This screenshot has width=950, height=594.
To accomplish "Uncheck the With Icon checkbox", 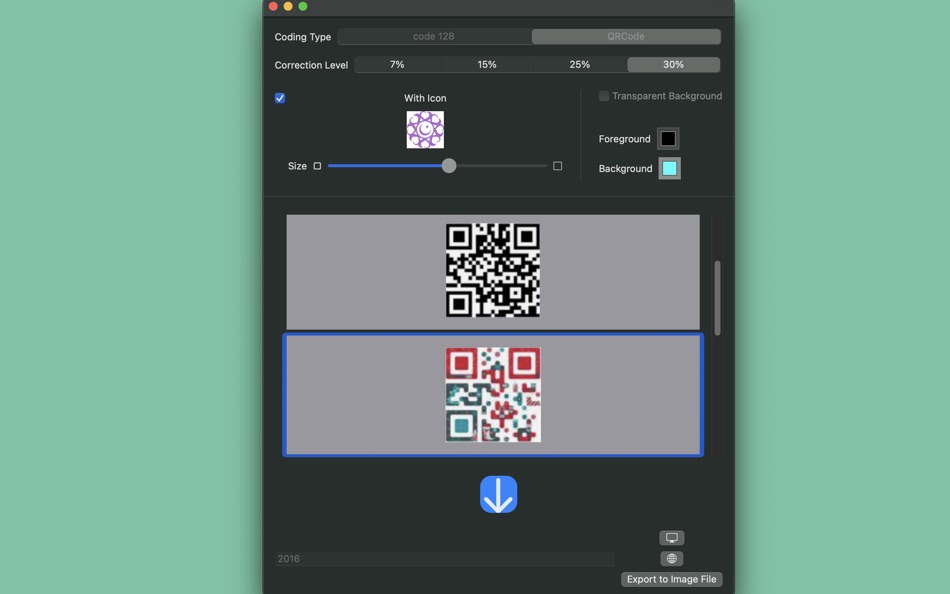I will click(x=280, y=98).
